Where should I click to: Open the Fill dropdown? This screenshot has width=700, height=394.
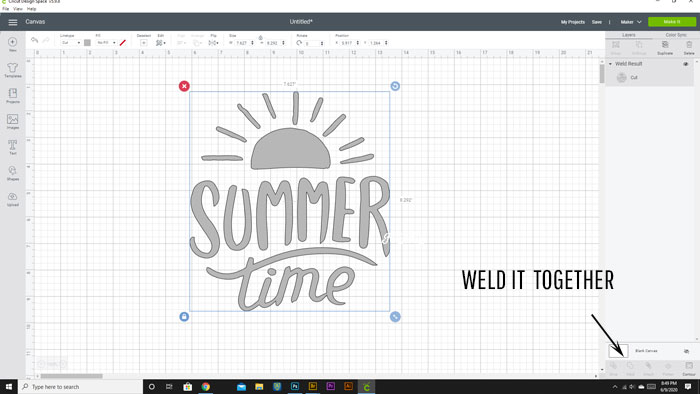(106, 43)
